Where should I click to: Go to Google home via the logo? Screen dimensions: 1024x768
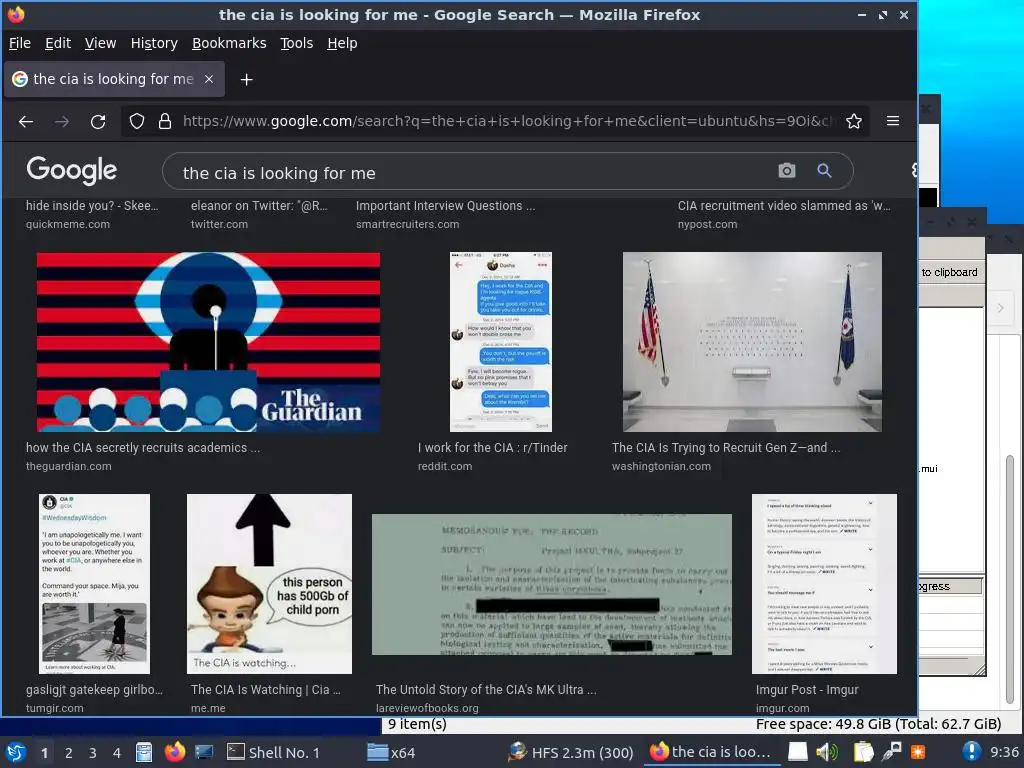click(x=72, y=170)
